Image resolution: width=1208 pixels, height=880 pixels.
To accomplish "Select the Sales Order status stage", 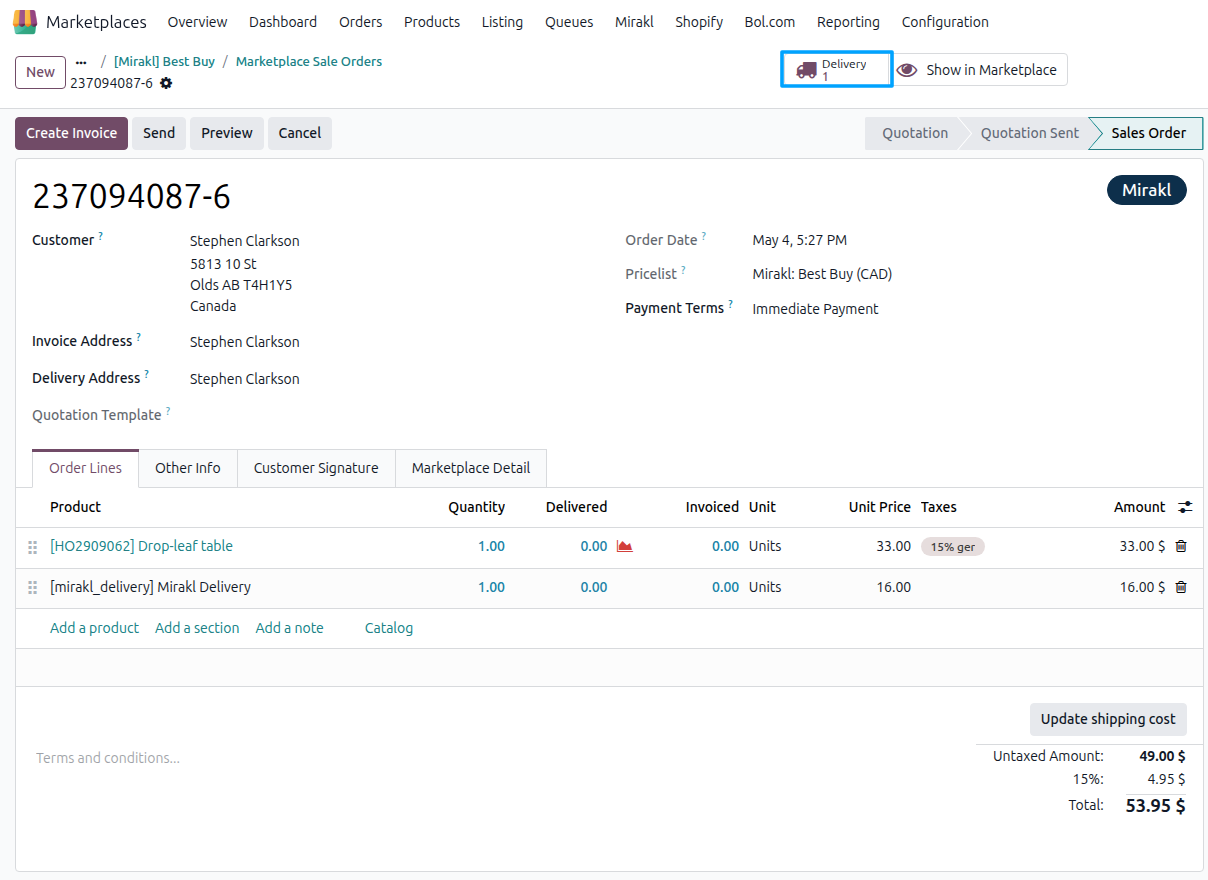I will (1148, 133).
